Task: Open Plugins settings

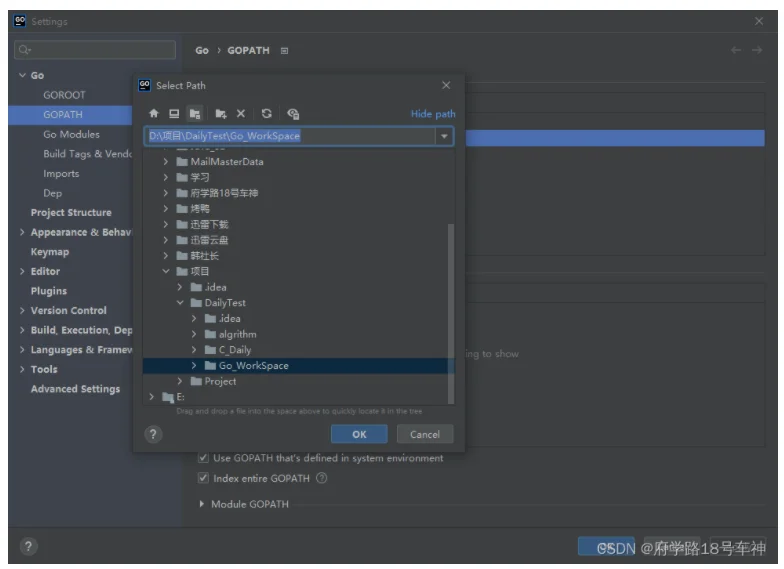Action: [x=48, y=291]
